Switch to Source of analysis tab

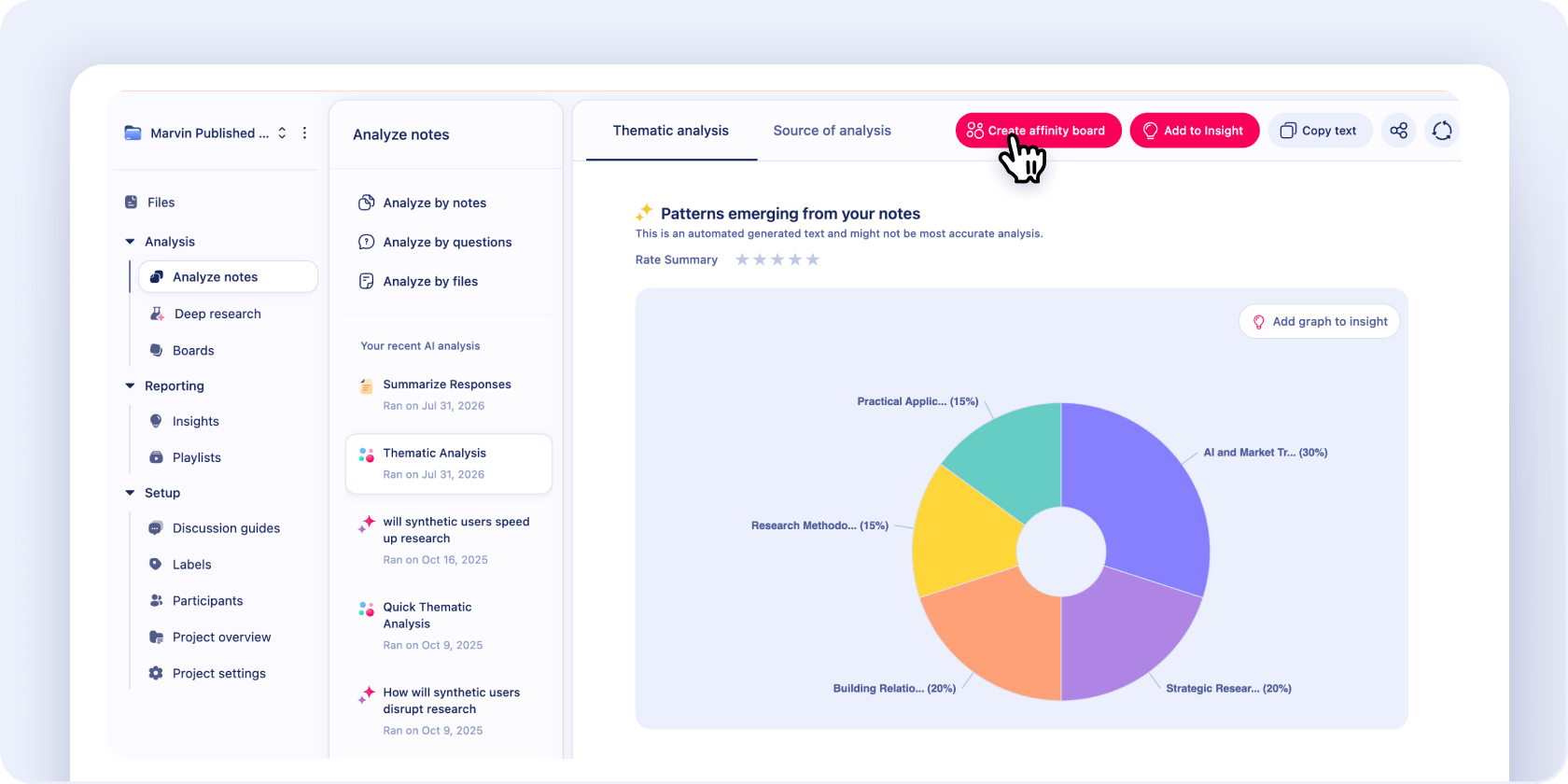[x=832, y=131]
